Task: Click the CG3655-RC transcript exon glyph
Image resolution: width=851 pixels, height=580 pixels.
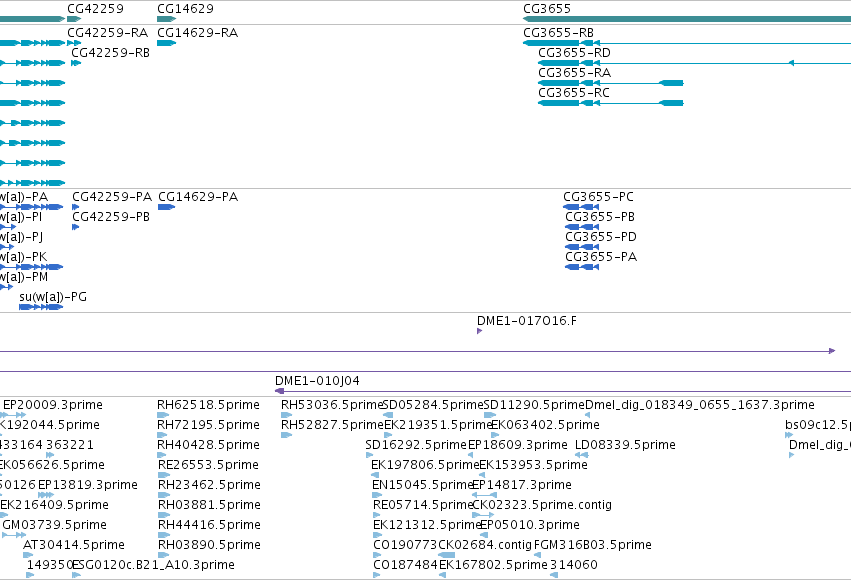Action: pyautogui.click(x=671, y=103)
